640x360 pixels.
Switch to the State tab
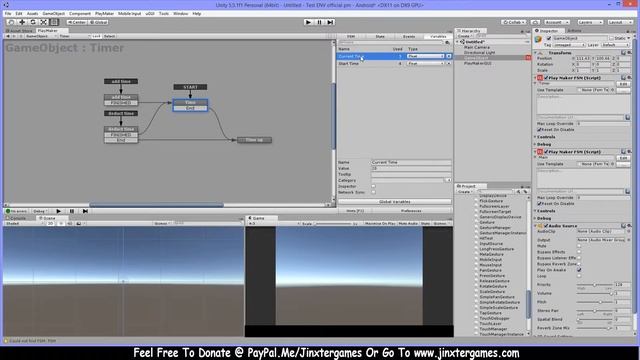click(380, 36)
